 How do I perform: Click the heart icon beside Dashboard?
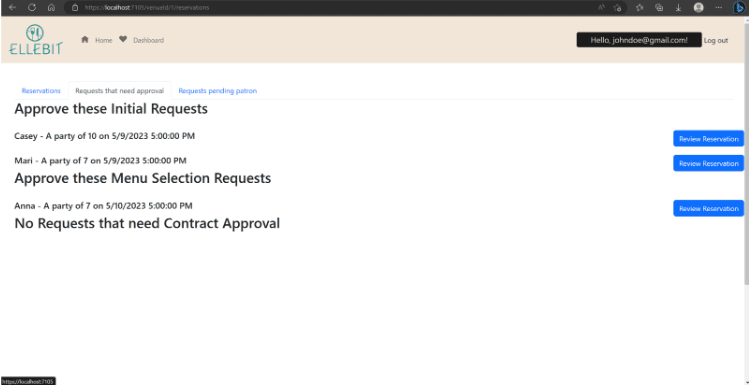[x=123, y=40]
